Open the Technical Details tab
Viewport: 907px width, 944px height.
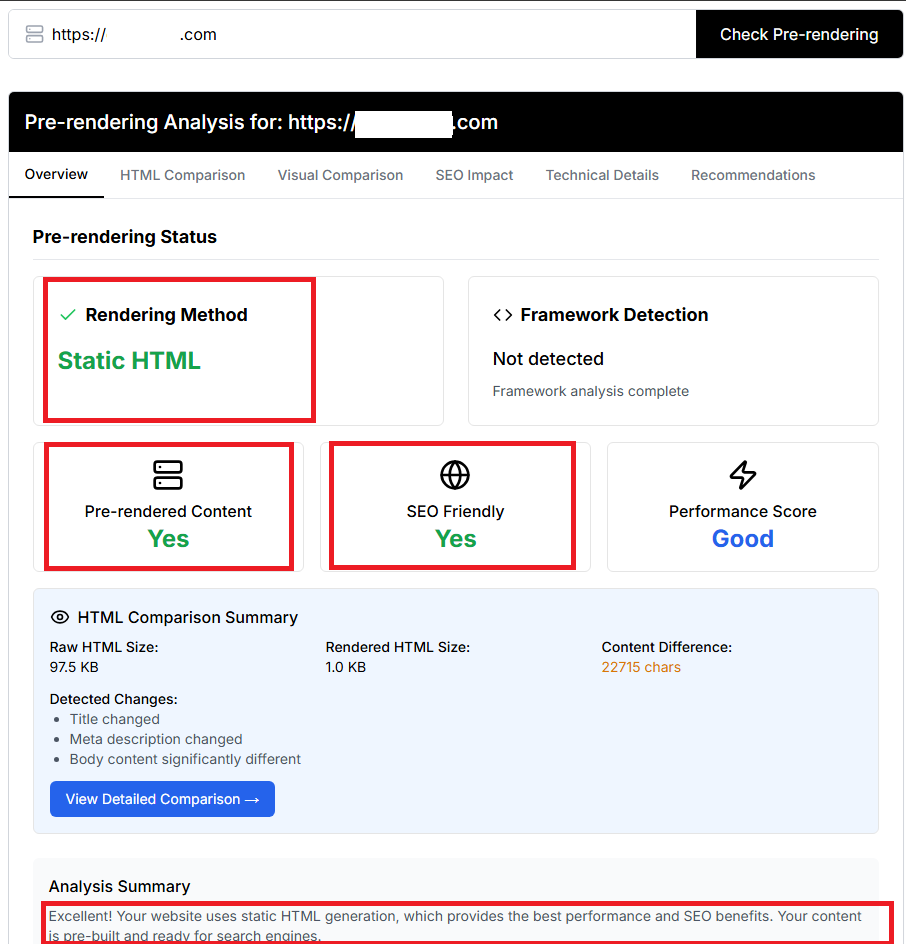[602, 175]
